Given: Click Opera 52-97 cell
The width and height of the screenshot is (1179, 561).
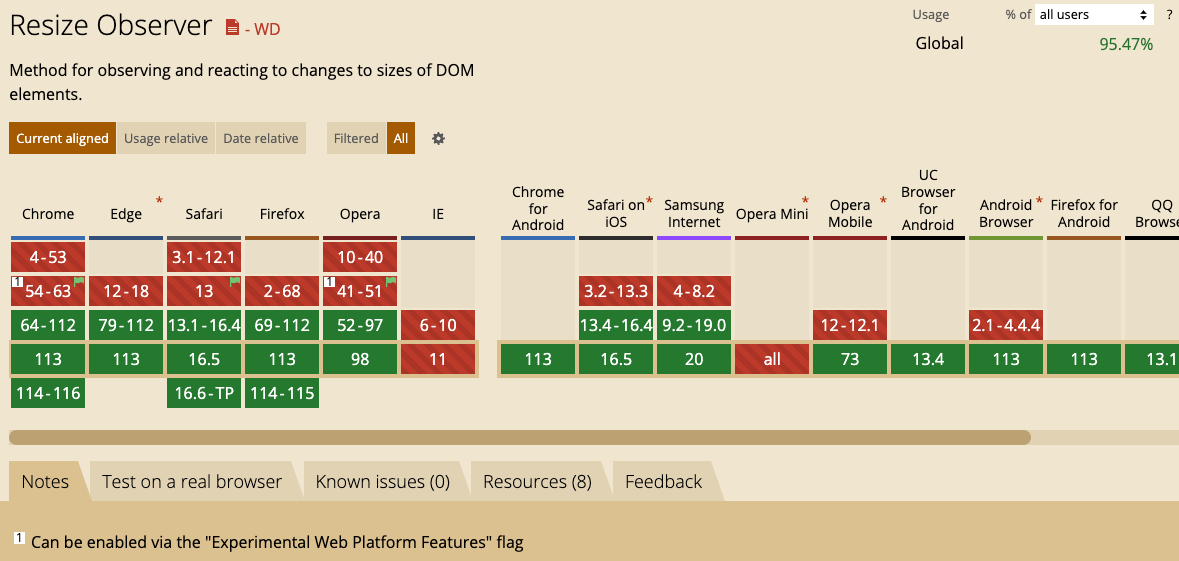Looking at the screenshot, I should click(x=360, y=325).
